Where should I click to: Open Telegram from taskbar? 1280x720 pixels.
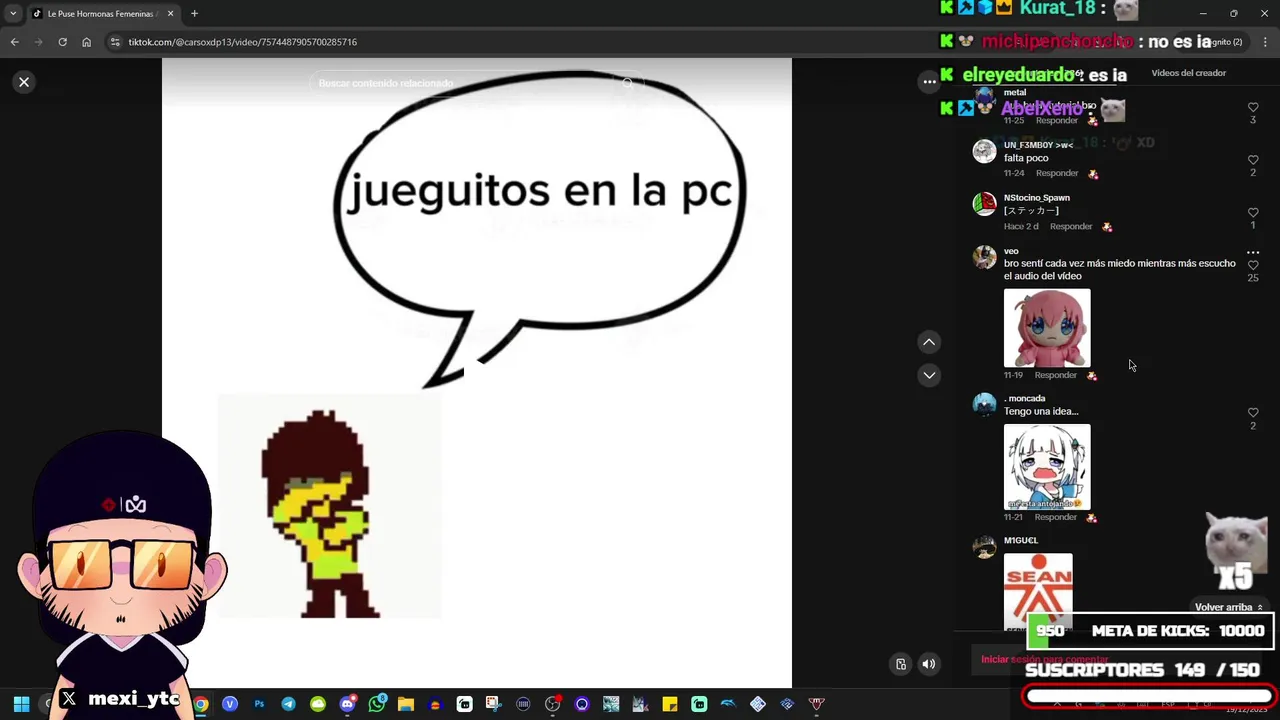click(288, 704)
